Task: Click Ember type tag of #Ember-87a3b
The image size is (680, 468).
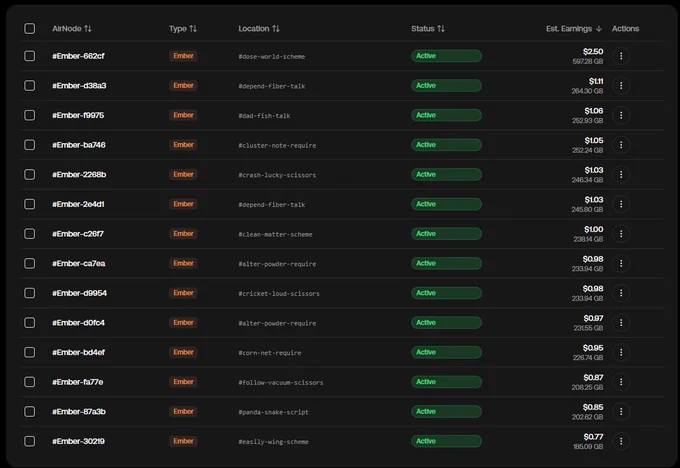Action: click(x=183, y=412)
